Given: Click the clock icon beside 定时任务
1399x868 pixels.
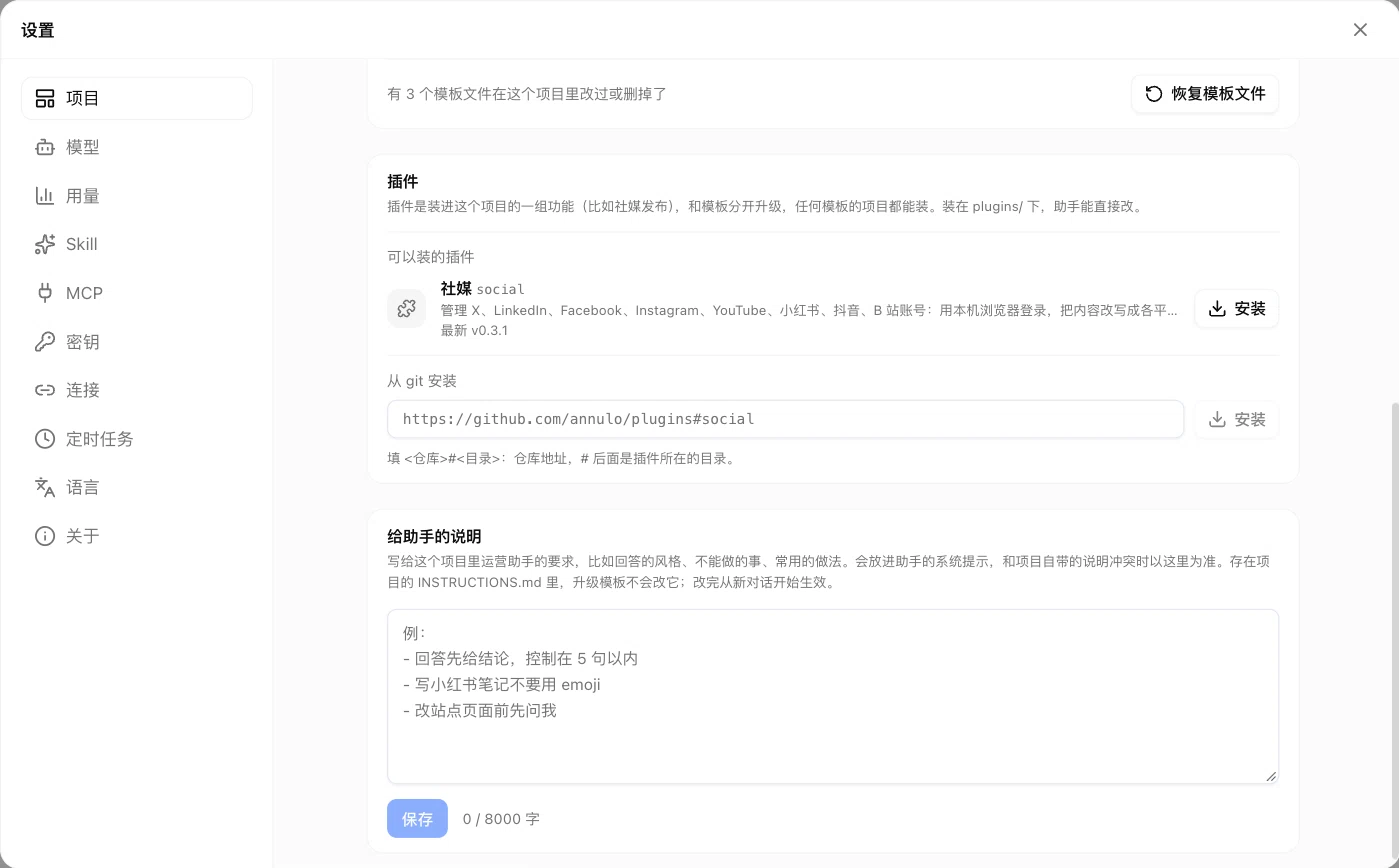Looking at the screenshot, I should [x=45, y=439].
